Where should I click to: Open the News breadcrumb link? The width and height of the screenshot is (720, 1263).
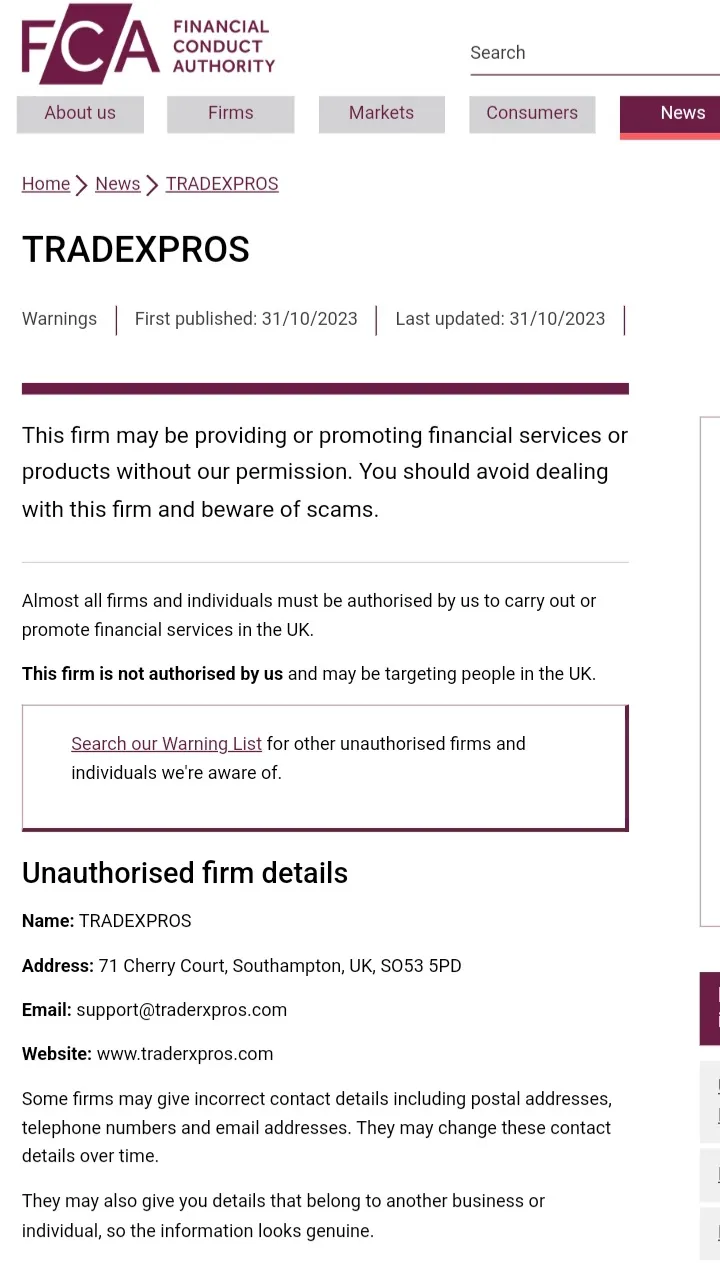pos(117,184)
